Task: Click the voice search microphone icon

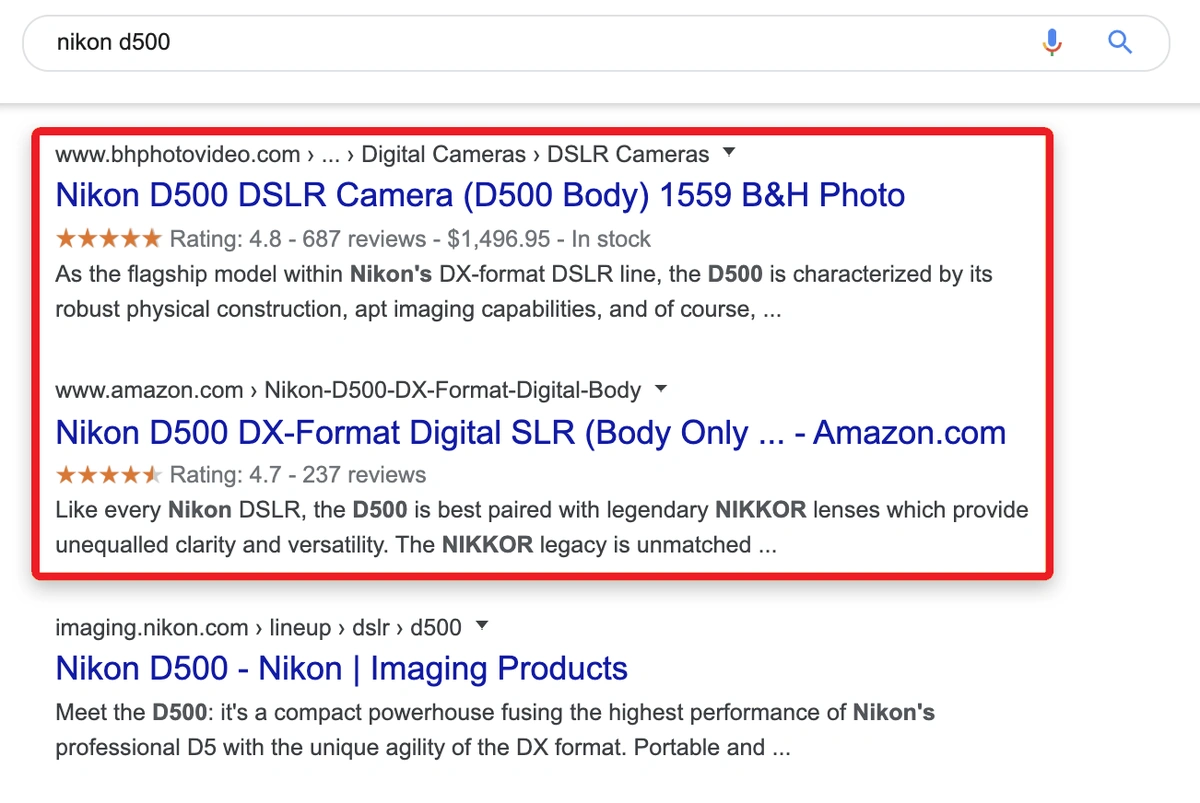Action: point(1051,42)
